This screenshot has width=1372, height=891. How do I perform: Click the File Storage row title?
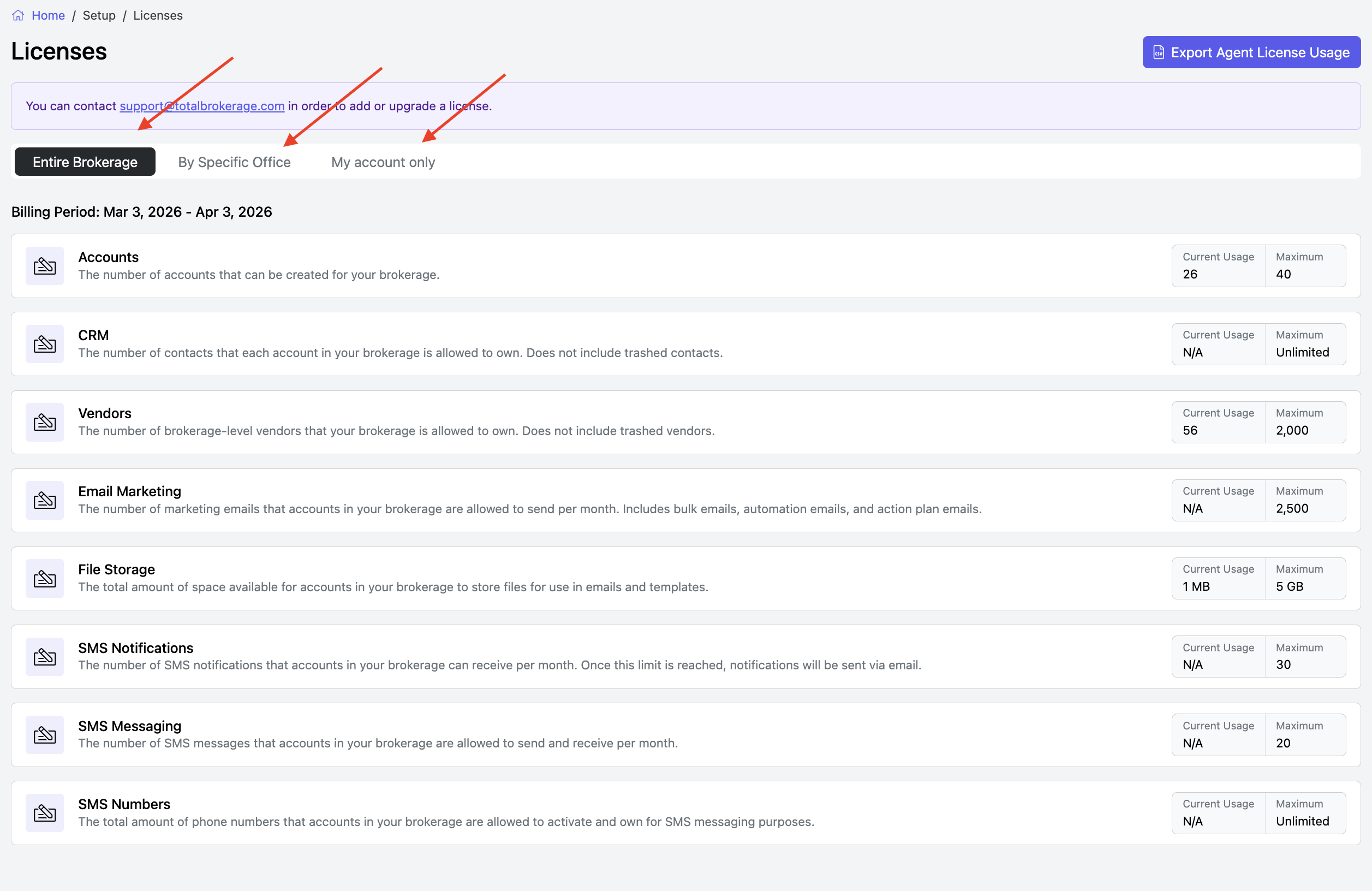(116, 569)
